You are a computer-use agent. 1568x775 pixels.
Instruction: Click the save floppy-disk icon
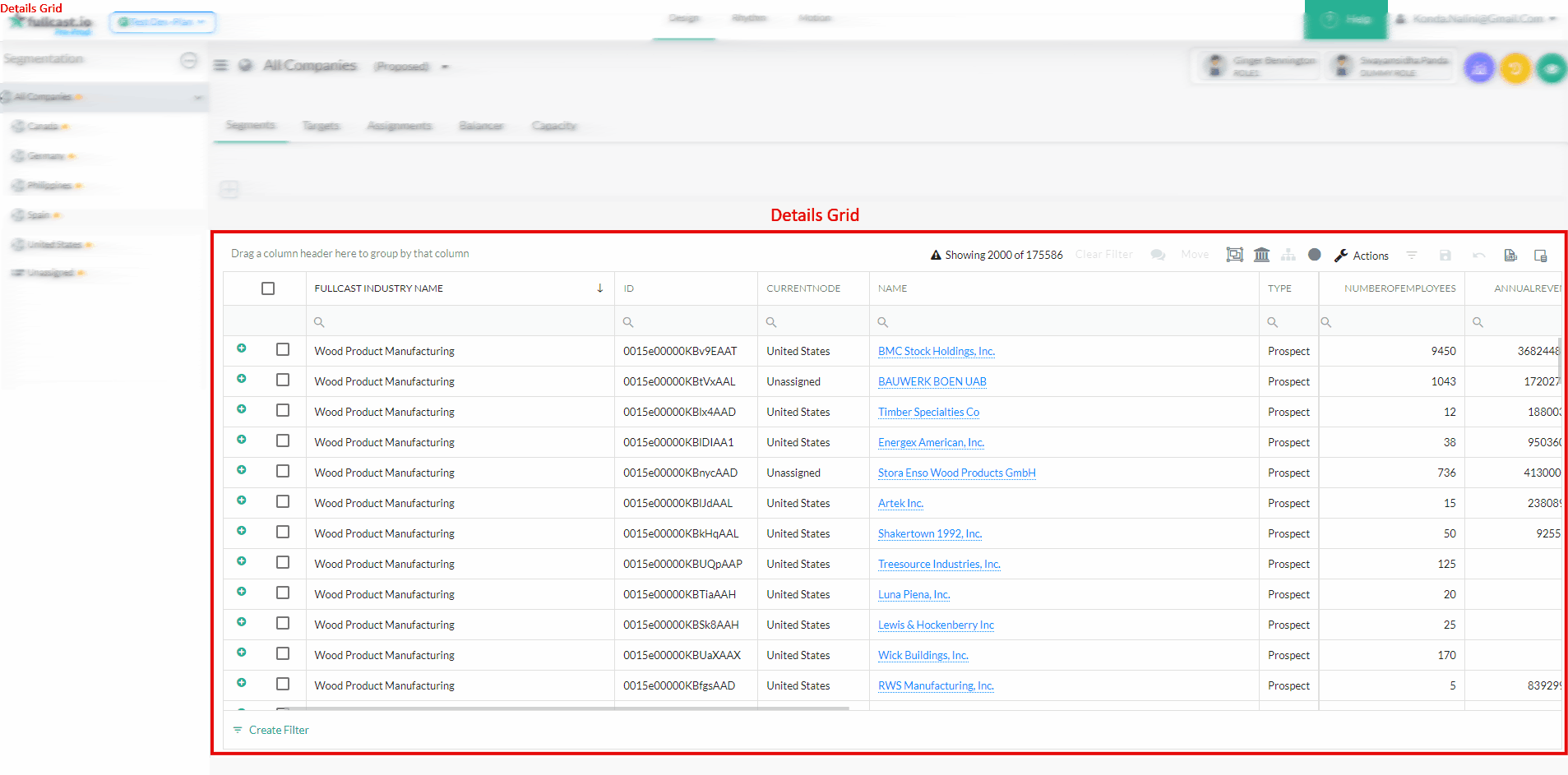click(x=1445, y=256)
